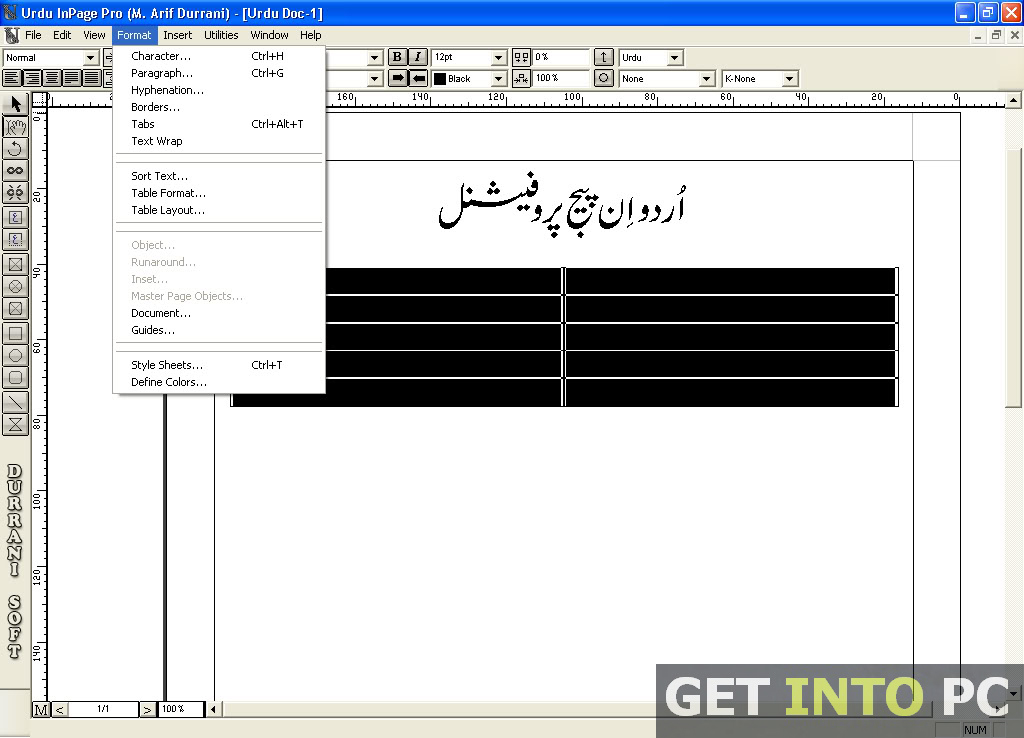Apply fourth paragraph alignment button
Image resolution: width=1024 pixels, height=738 pixels.
coord(72,78)
